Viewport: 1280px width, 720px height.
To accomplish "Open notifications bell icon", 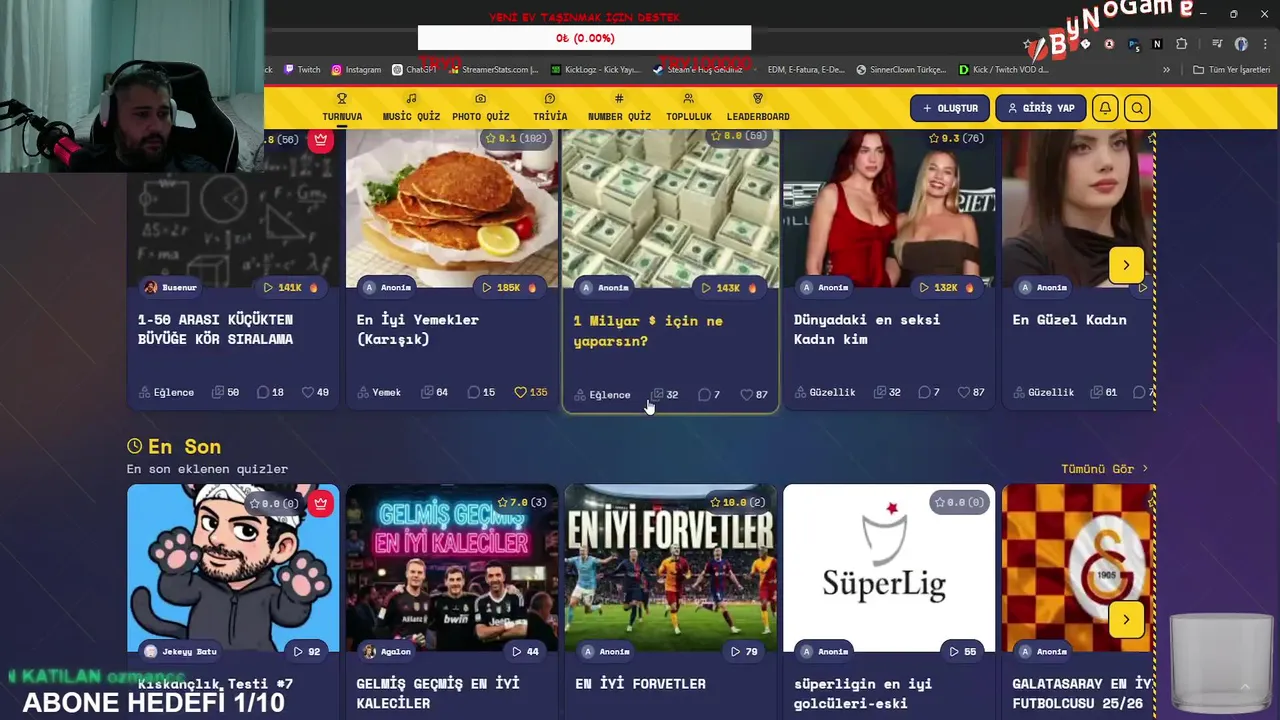I will [x=1105, y=108].
